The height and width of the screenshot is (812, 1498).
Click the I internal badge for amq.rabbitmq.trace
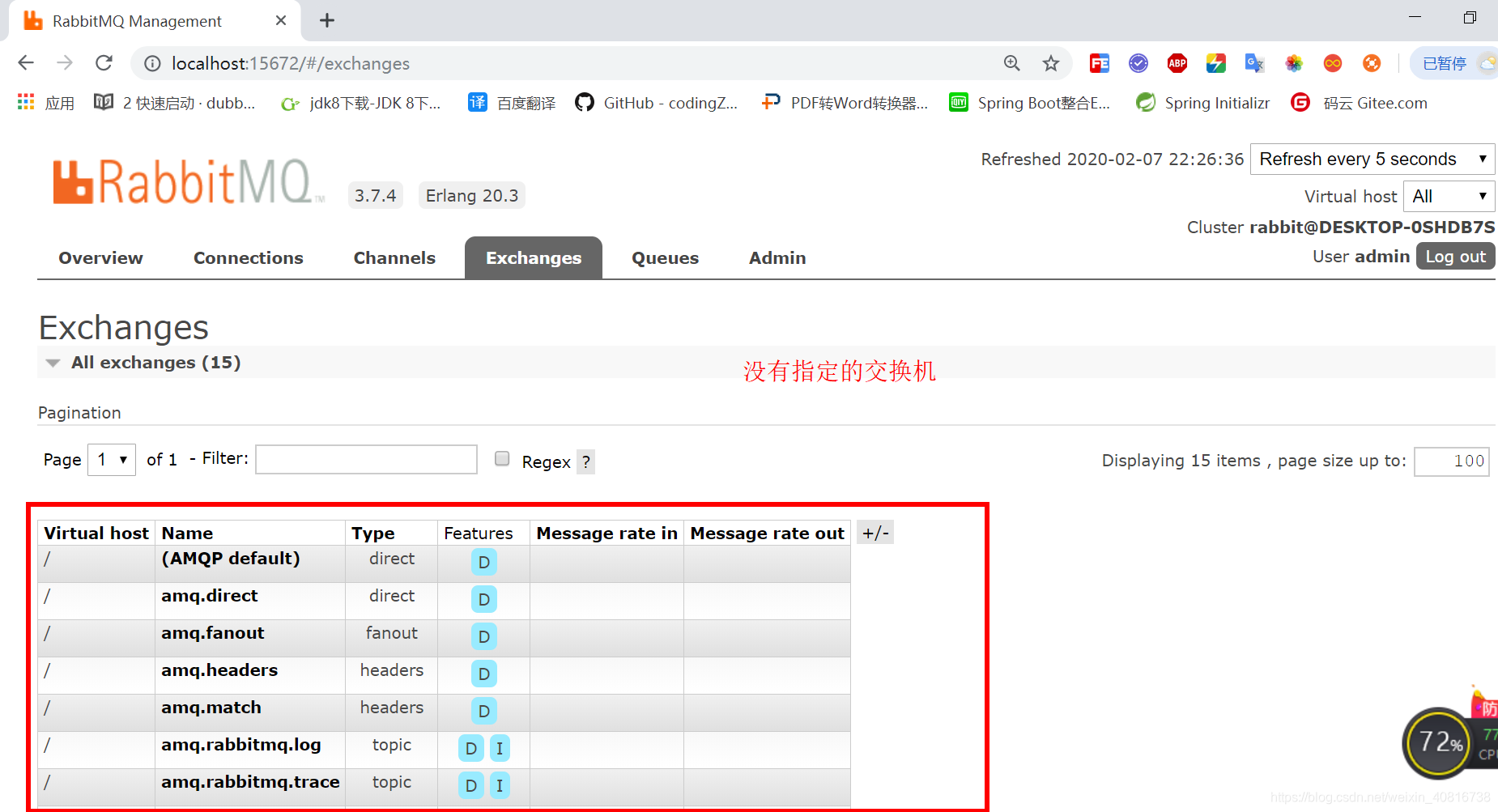[500, 785]
